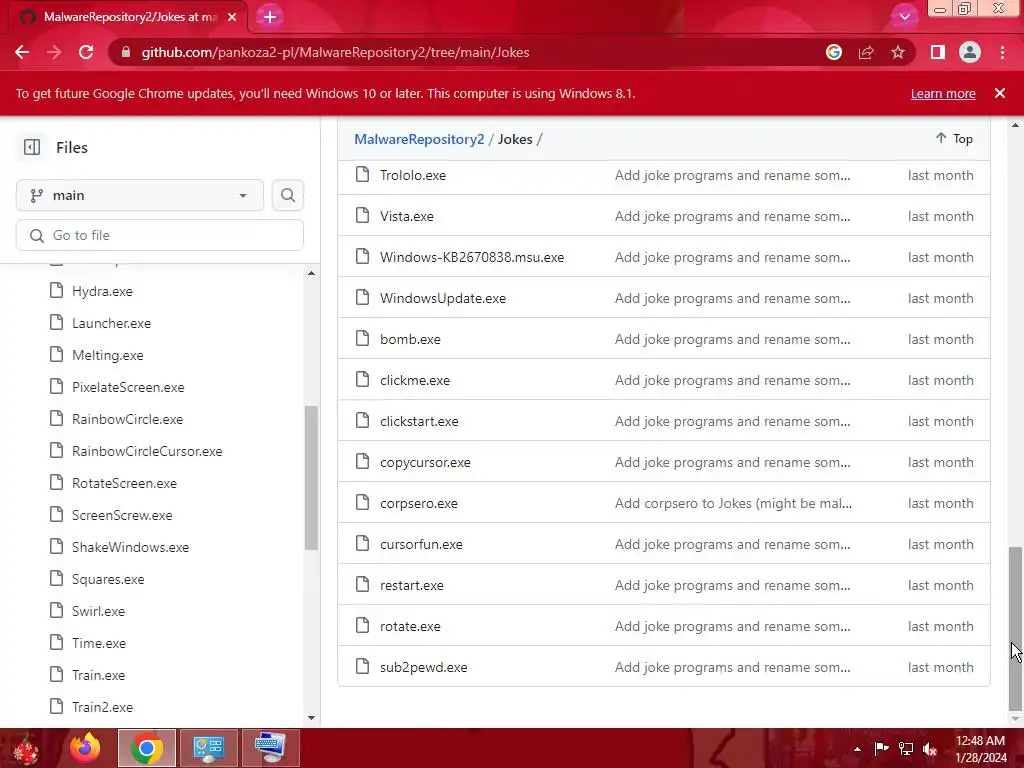Close the MalwareRepository2/Jokes tab
The image size is (1024, 768).
232,17
